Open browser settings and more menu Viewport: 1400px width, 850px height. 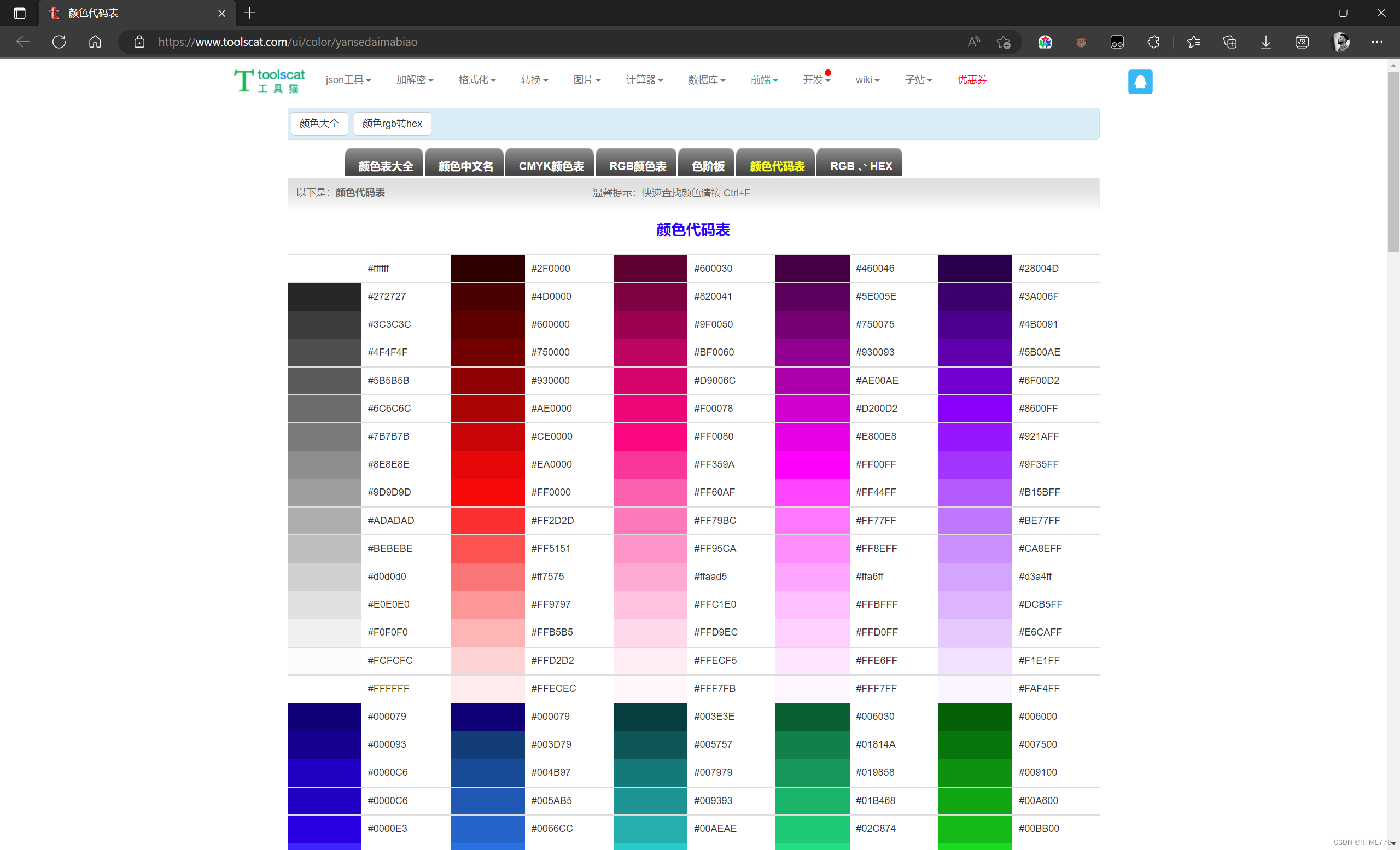[1377, 42]
